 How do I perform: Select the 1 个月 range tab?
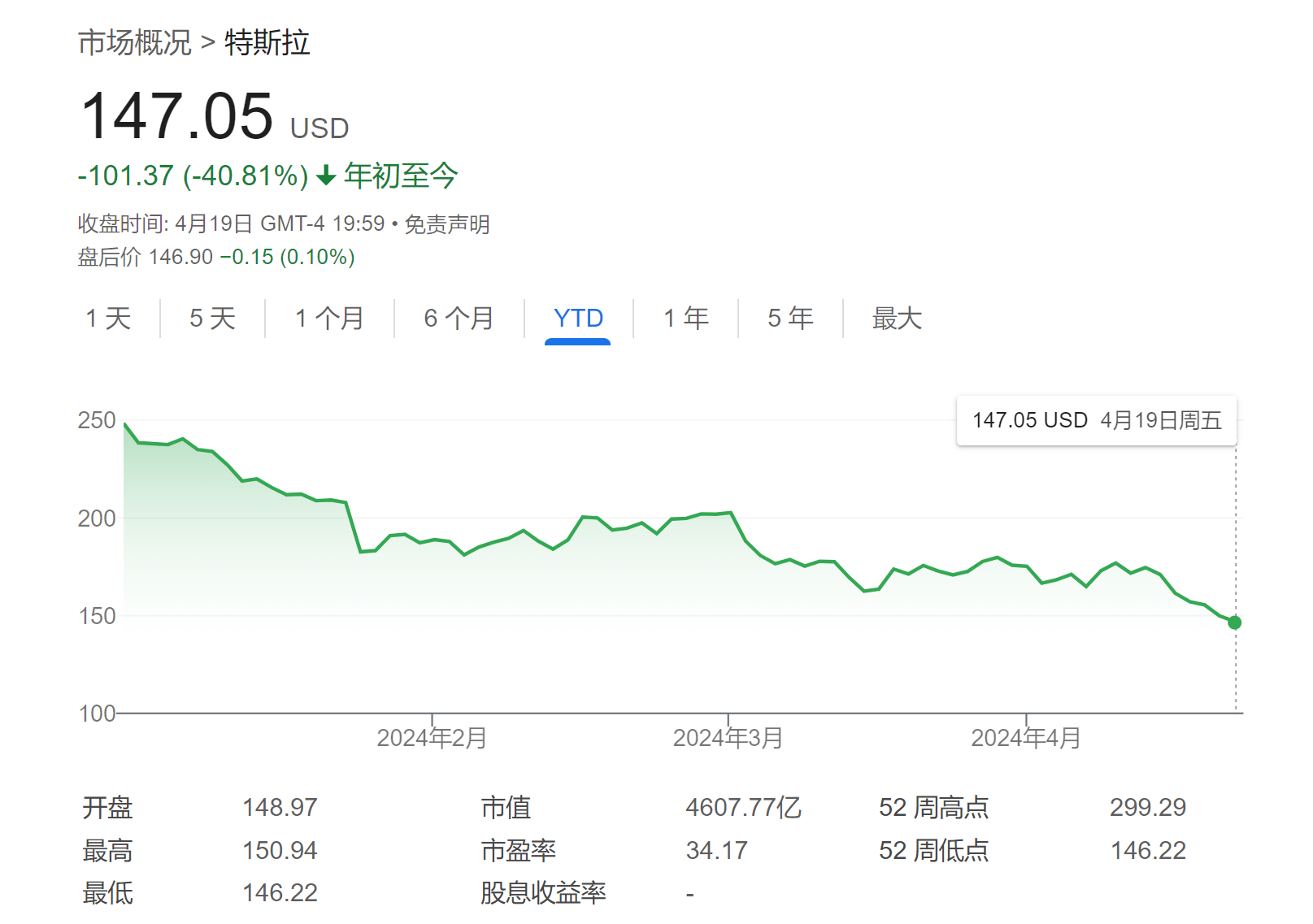click(x=328, y=318)
